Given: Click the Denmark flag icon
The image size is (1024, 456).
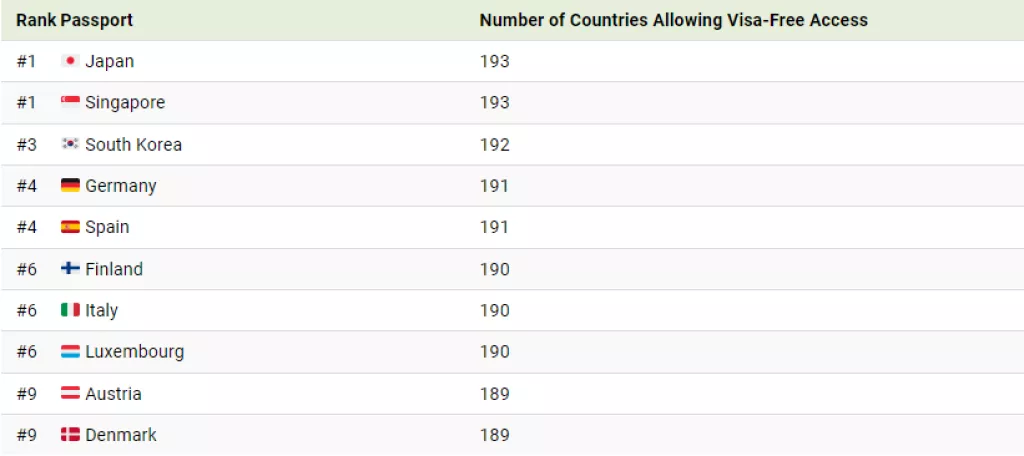Looking at the screenshot, I should tap(70, 435).
